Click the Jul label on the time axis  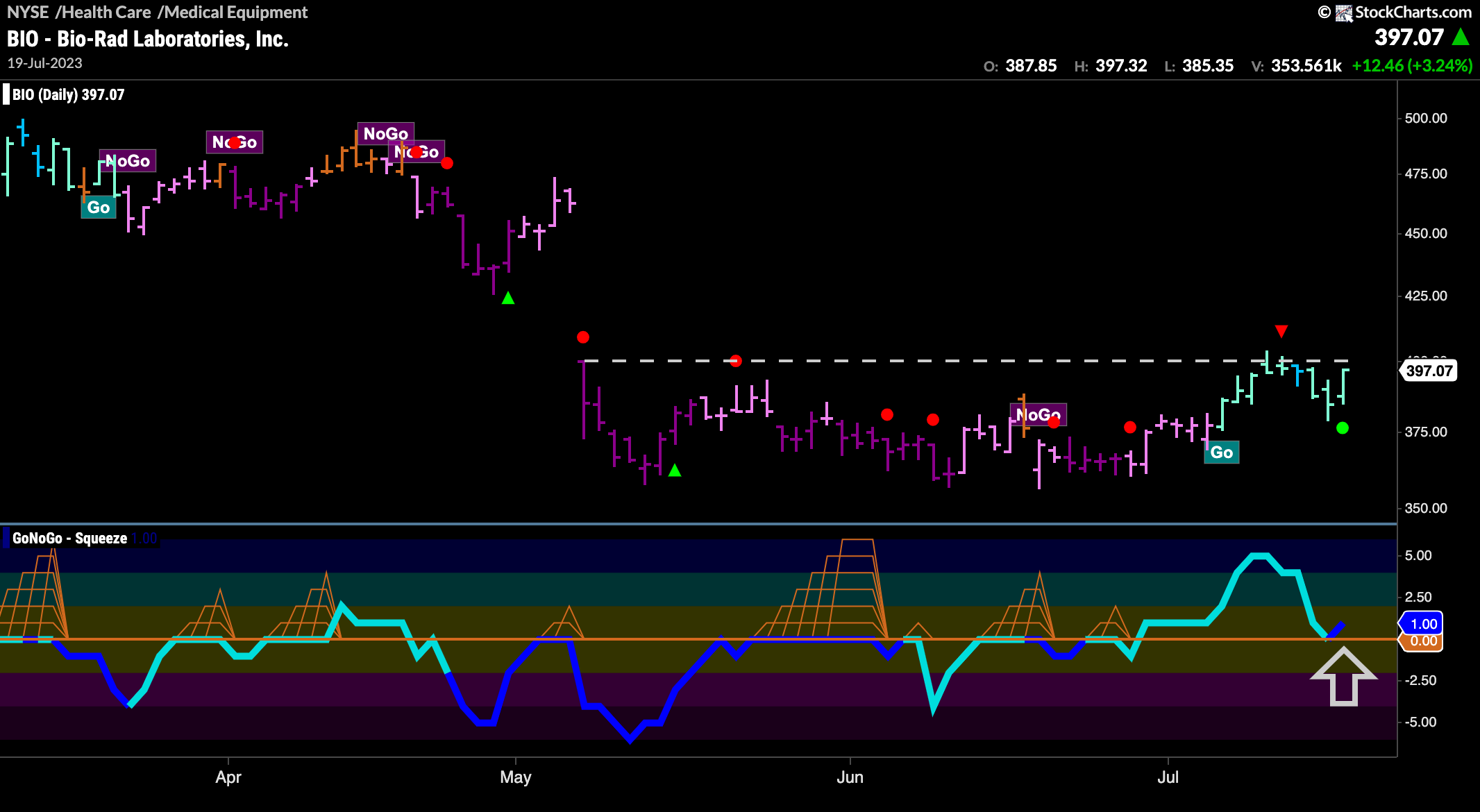[1168, 777]
